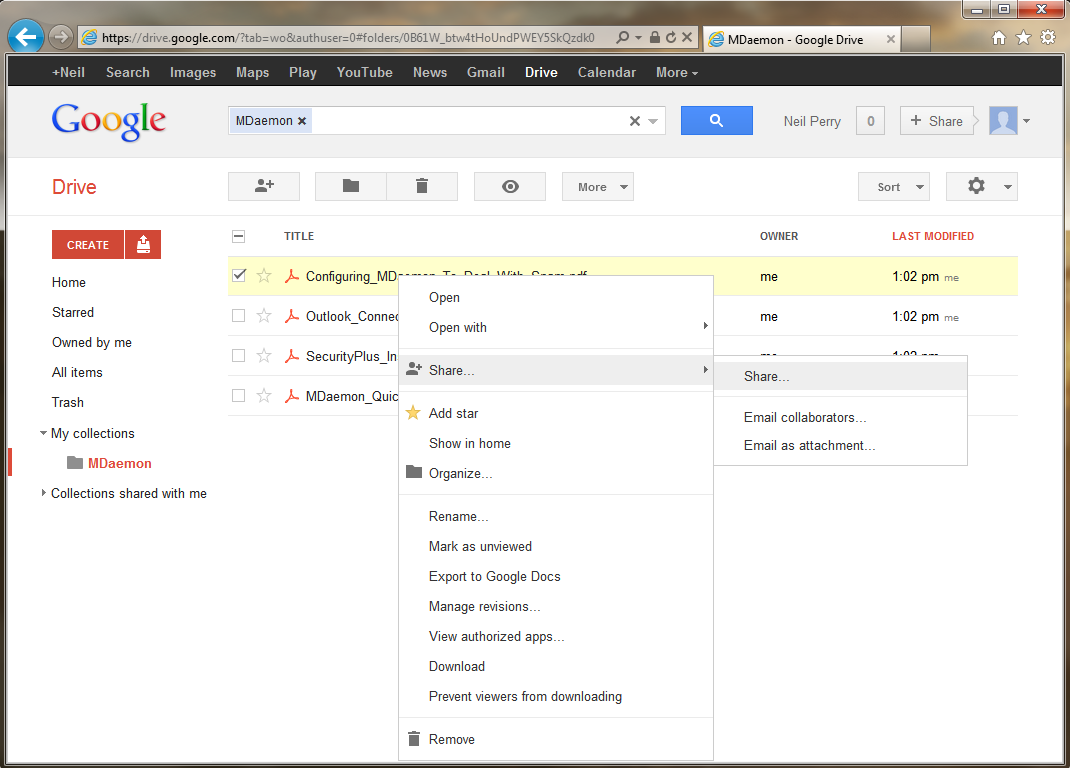Open Trash in sidebar

point(68,402)
